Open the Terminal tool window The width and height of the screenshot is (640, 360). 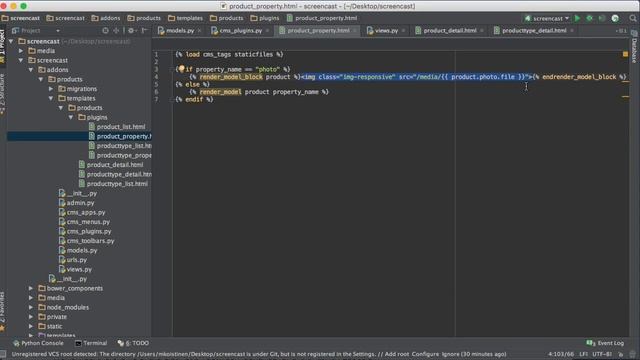[x=91, y=343]
